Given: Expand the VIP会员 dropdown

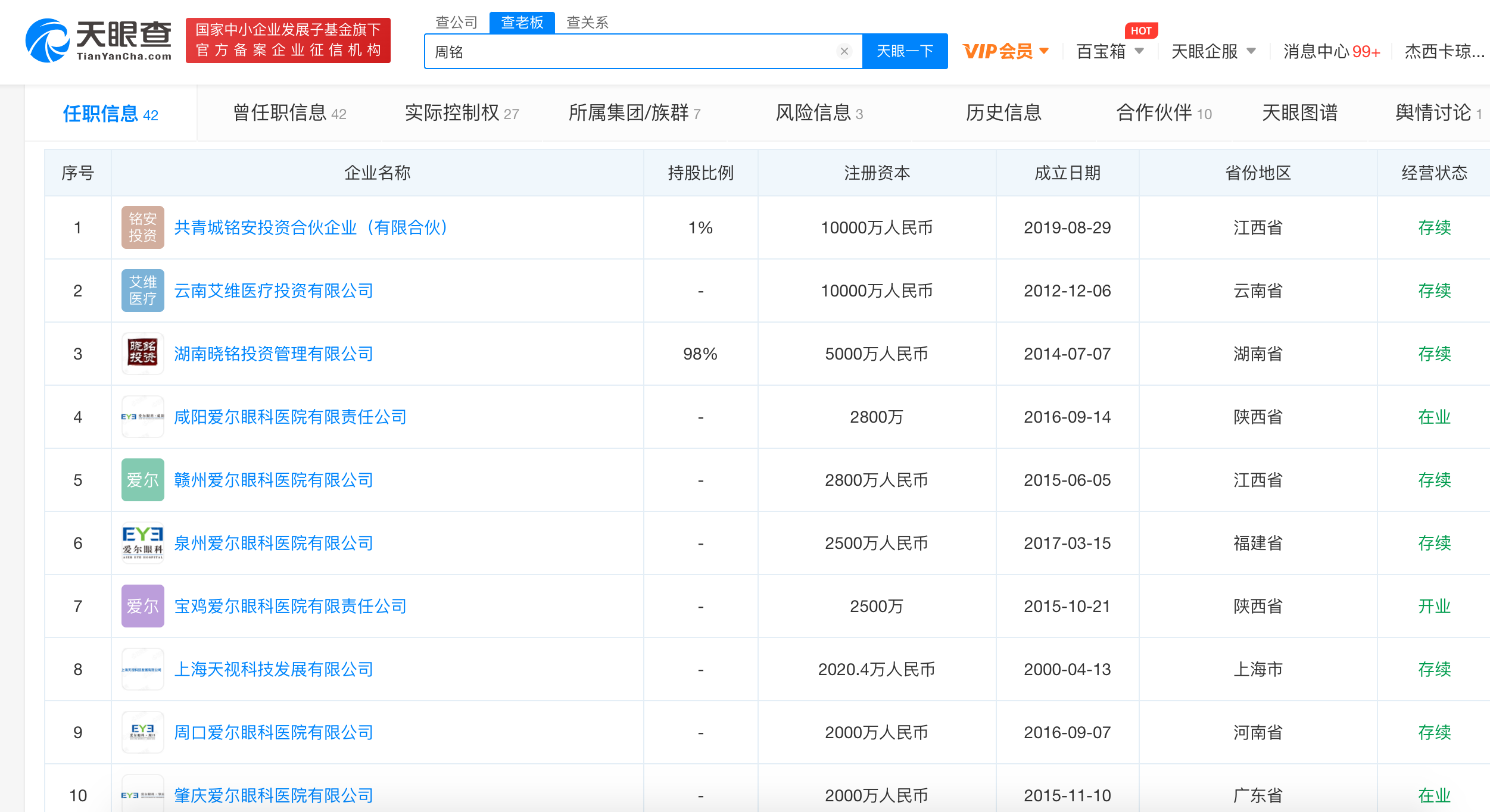Looking at the screenshot, I should (x=1006, y=51).
